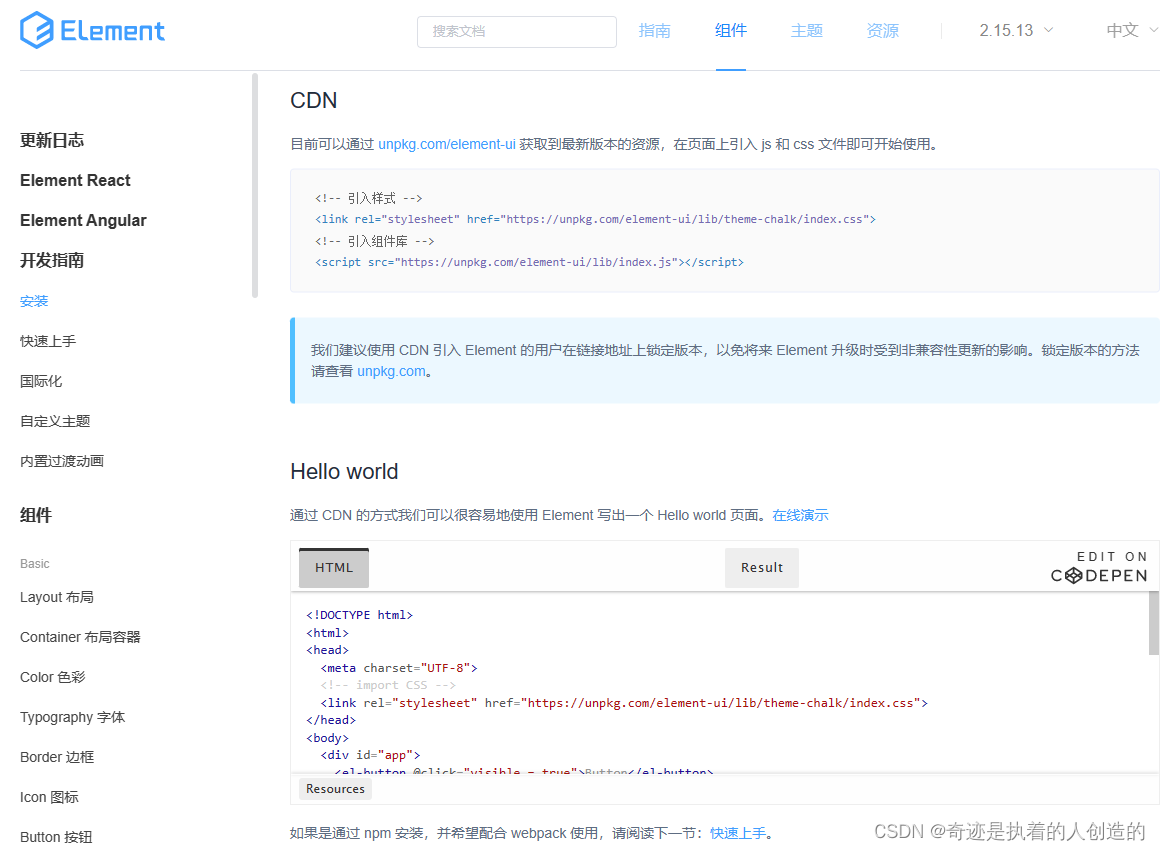
Task: Open the 组件 nav tab
Action: pos(731,30)
